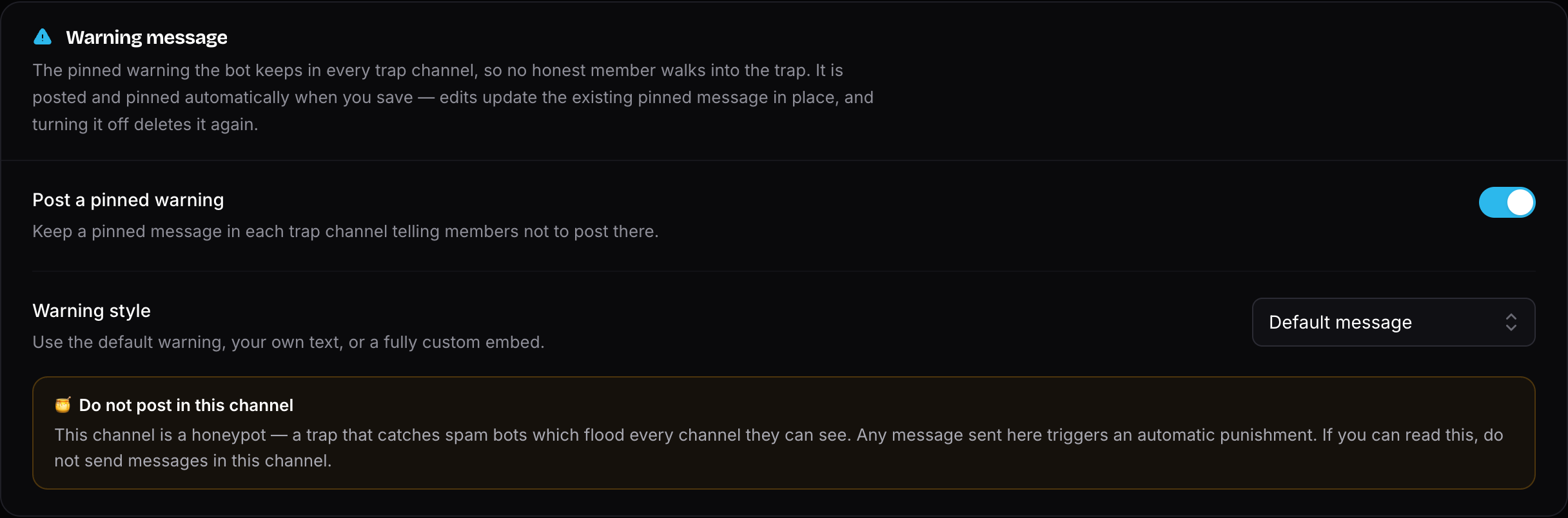
Task: Click the Use the default warning description text
Action: [288, 342]
